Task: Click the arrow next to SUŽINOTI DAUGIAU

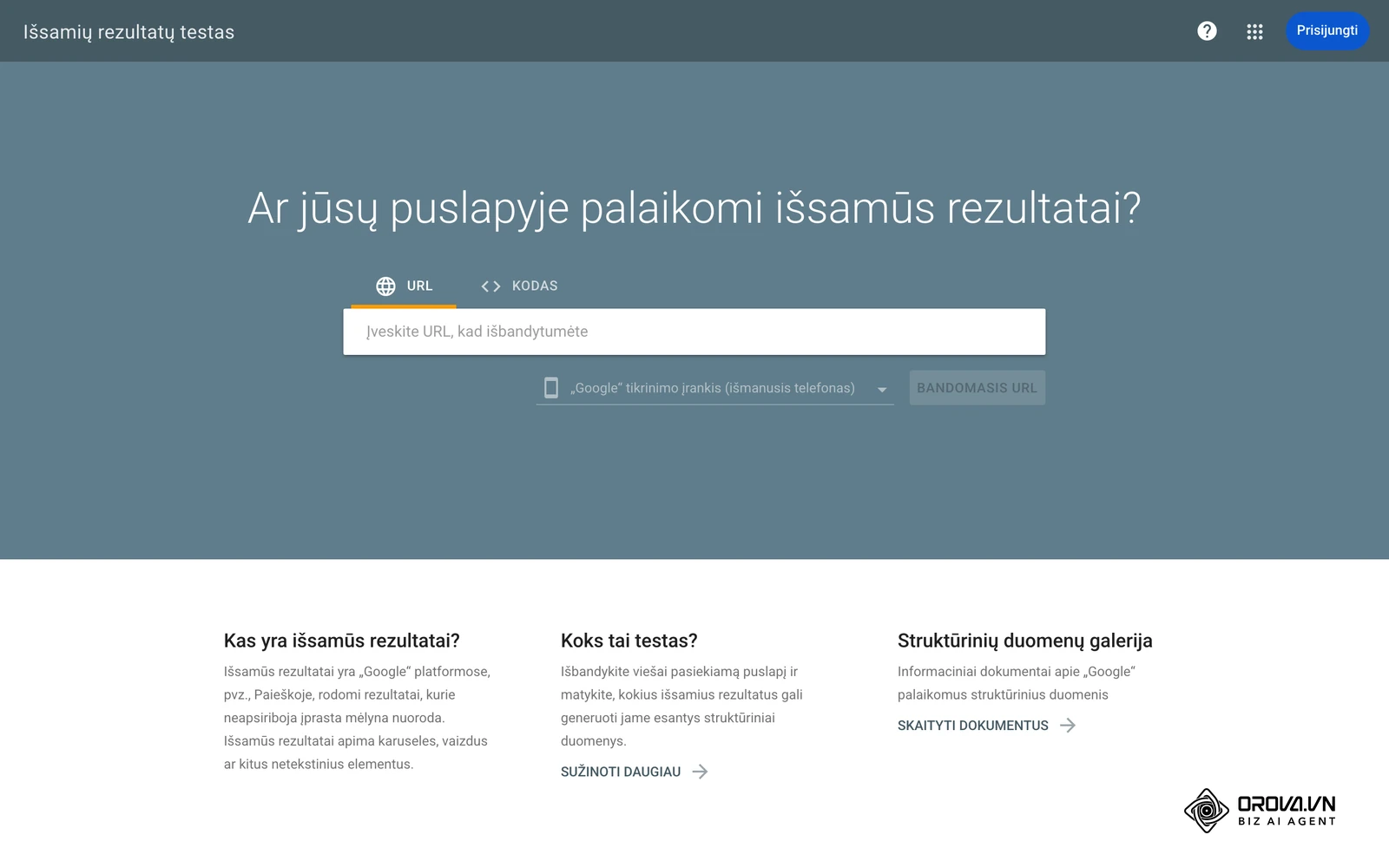Action: click(700, 772)
